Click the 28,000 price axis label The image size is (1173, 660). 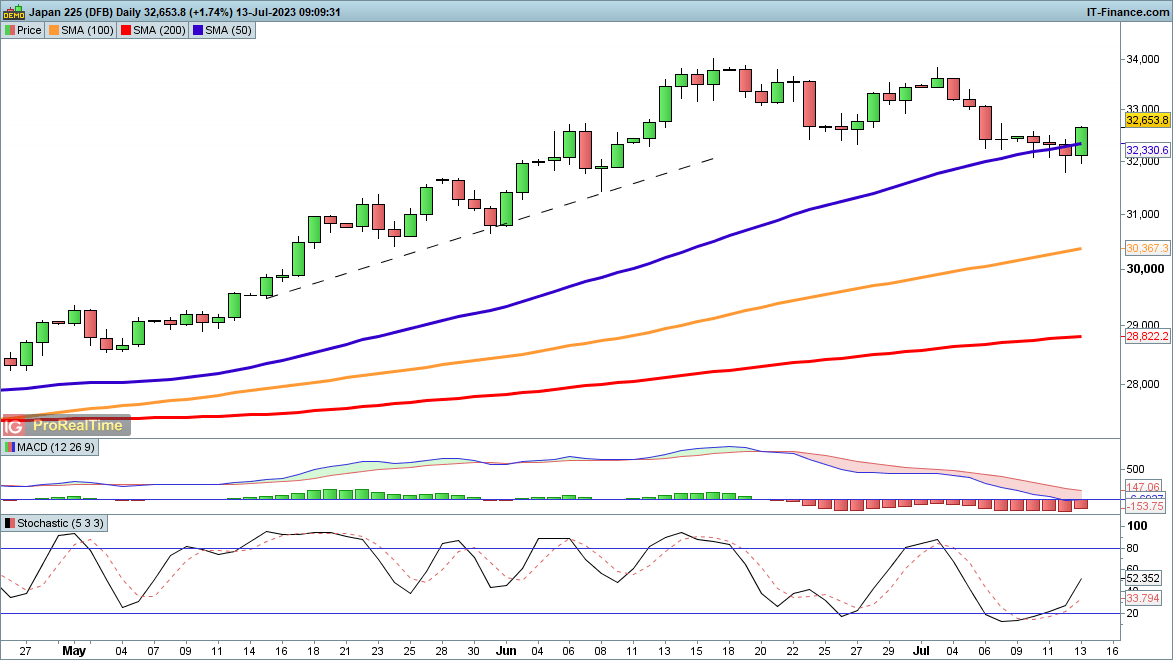point(1143,385)
